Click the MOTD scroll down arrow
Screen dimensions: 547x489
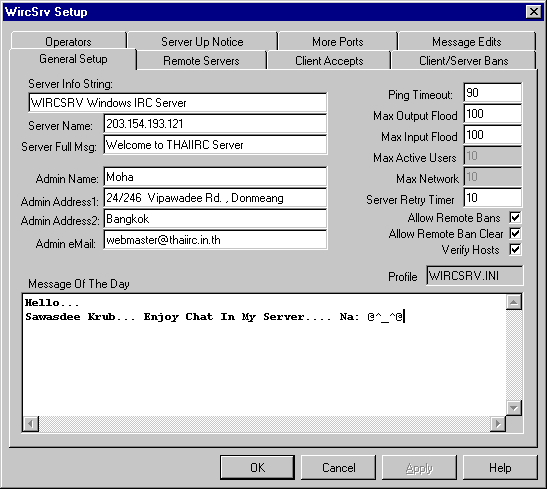(514, 408)
